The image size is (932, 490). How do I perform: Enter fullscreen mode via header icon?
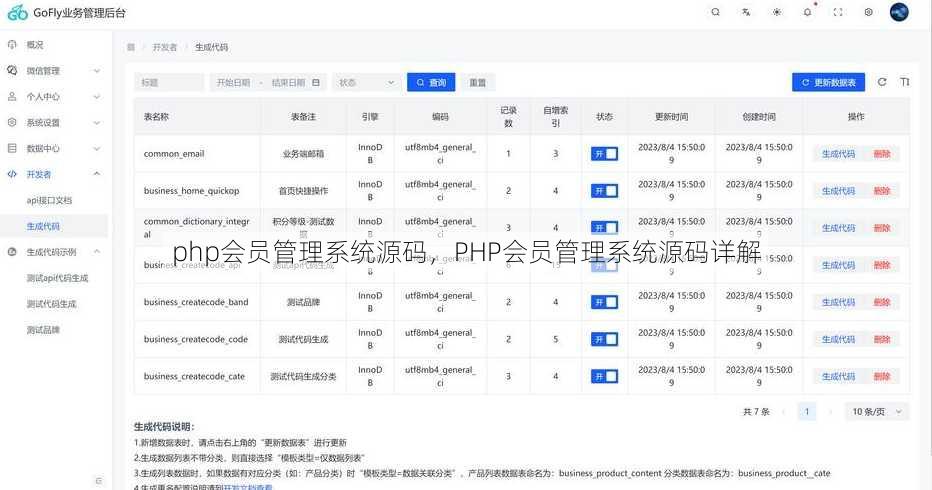coord(838,12)
